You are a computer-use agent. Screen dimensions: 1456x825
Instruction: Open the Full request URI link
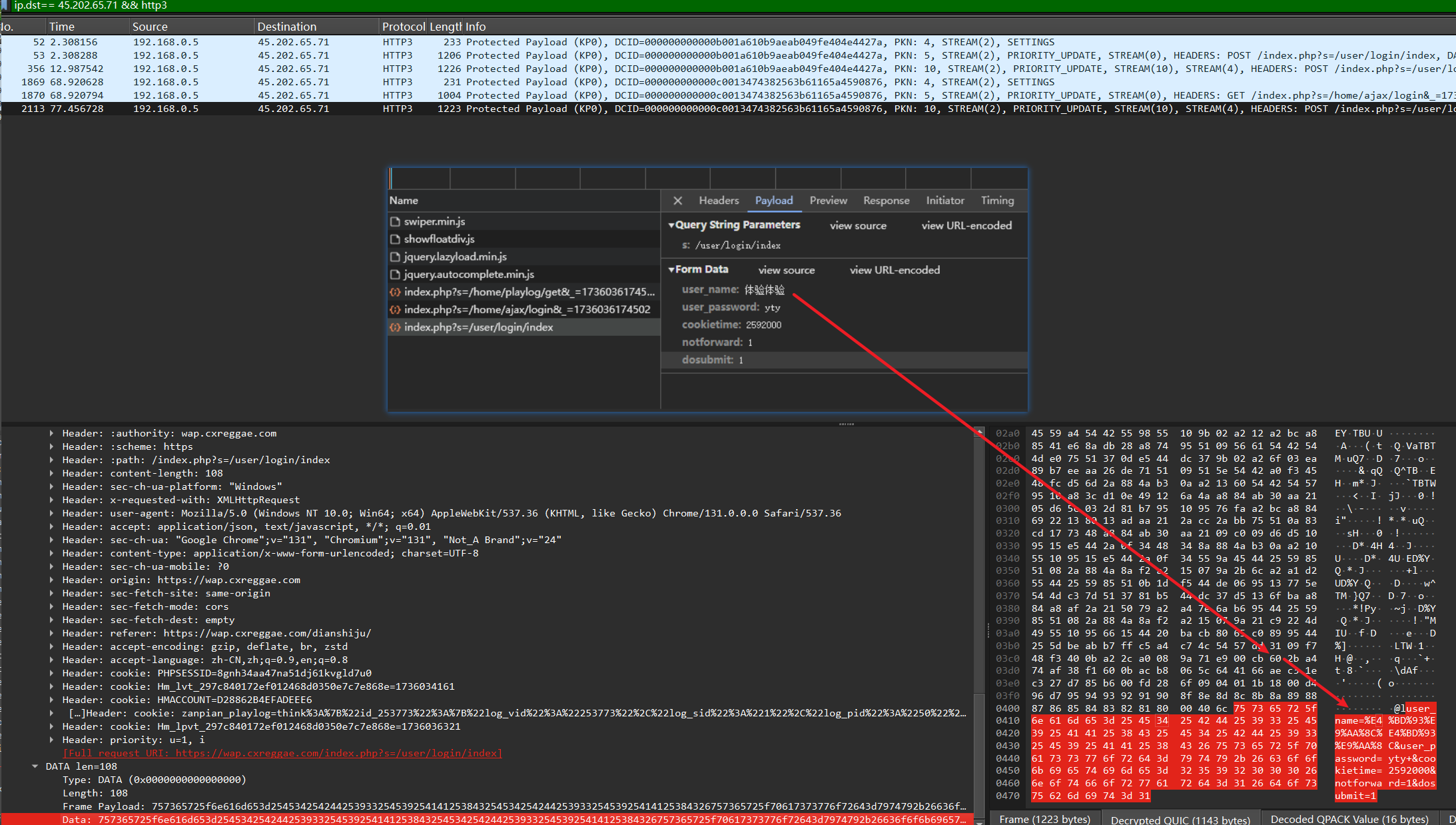pyautogui.click(x=282, y=753)
